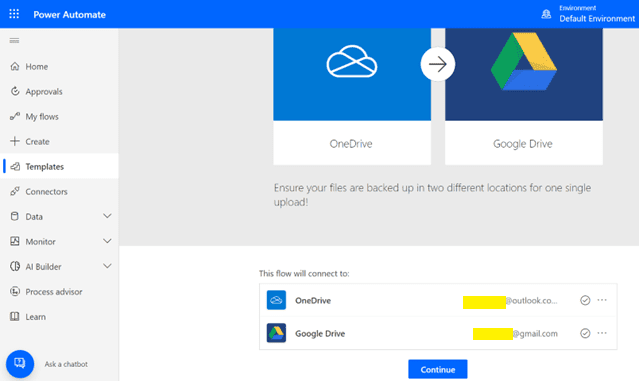The width and height of the screenshot is (639, 381).
Task: Click the Data label in the sidebar
Action: pos(34,217)
